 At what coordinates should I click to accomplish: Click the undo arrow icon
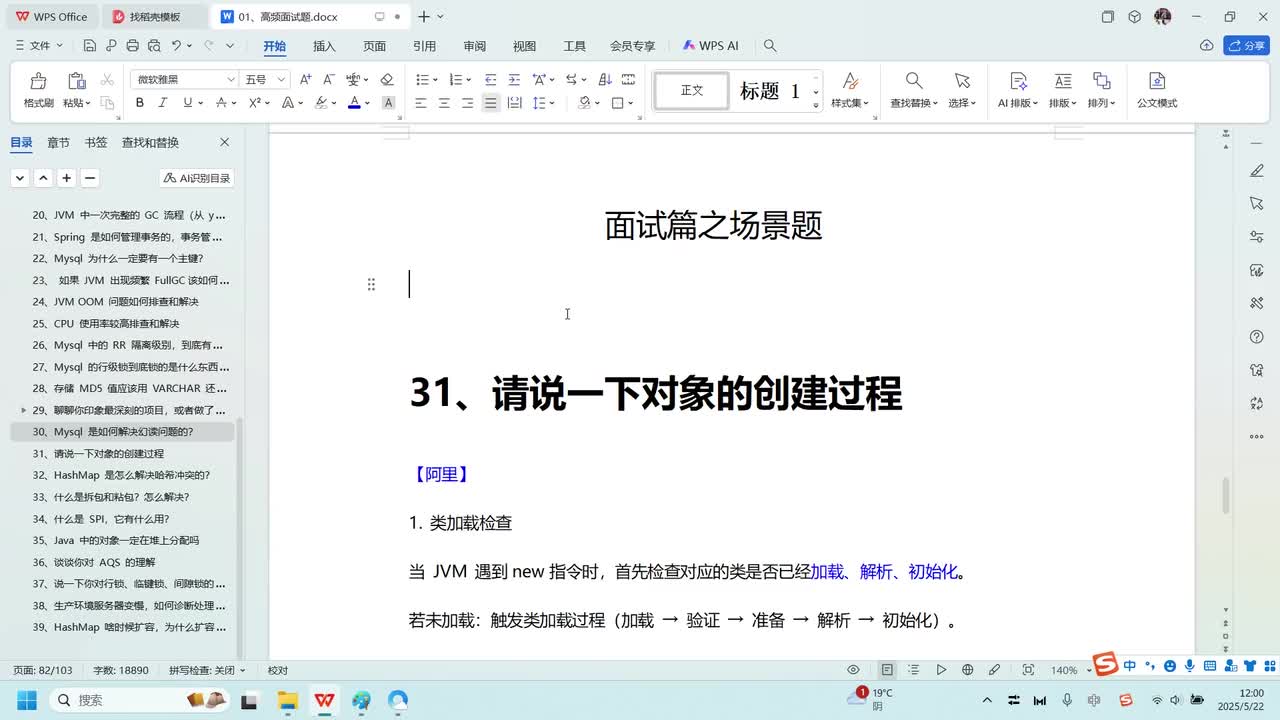(176, 45)
